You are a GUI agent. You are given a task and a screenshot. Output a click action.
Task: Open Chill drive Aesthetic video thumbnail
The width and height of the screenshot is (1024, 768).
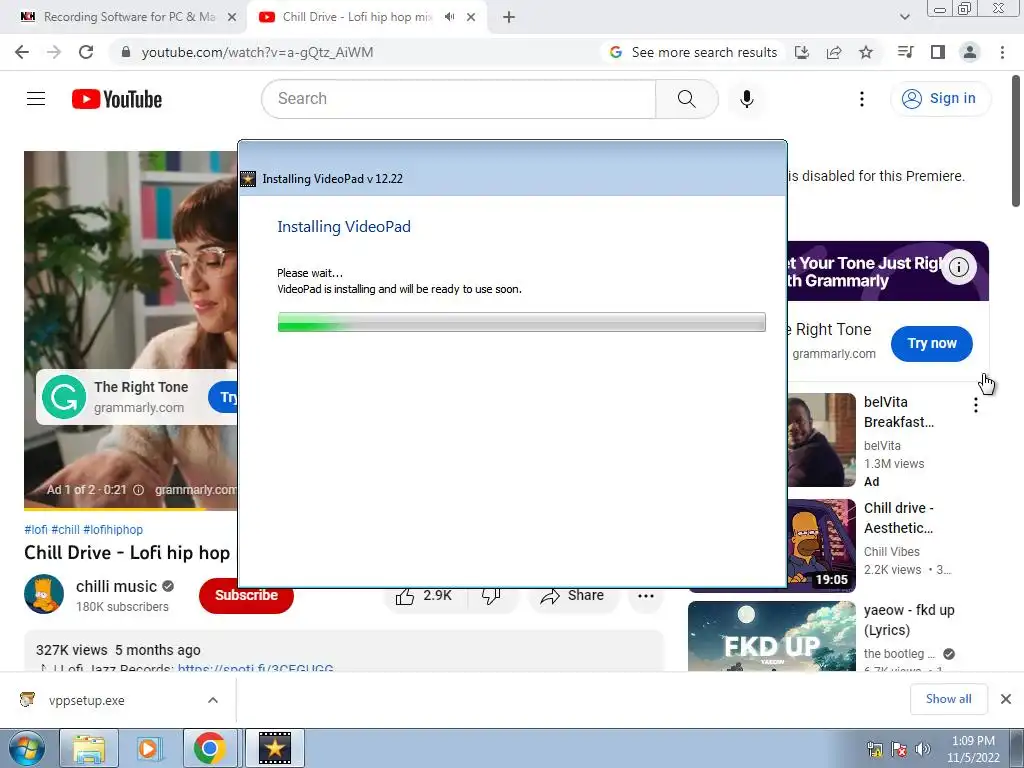click(822, 545)
